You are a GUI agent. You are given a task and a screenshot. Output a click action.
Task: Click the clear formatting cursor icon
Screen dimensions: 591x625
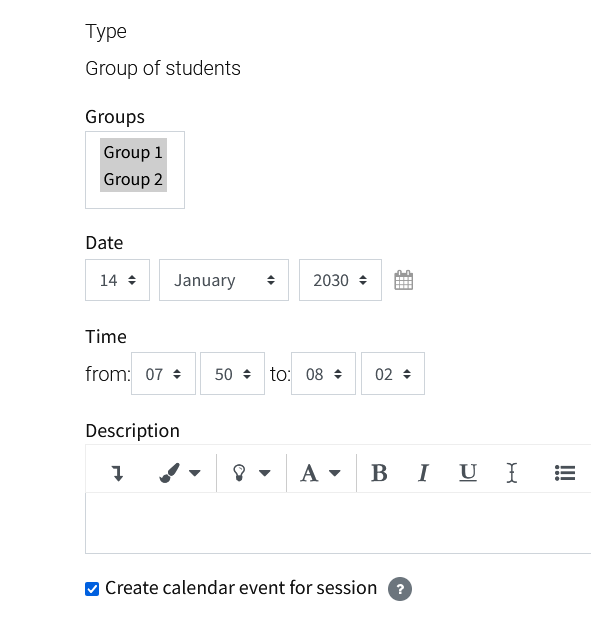(512, 473)
